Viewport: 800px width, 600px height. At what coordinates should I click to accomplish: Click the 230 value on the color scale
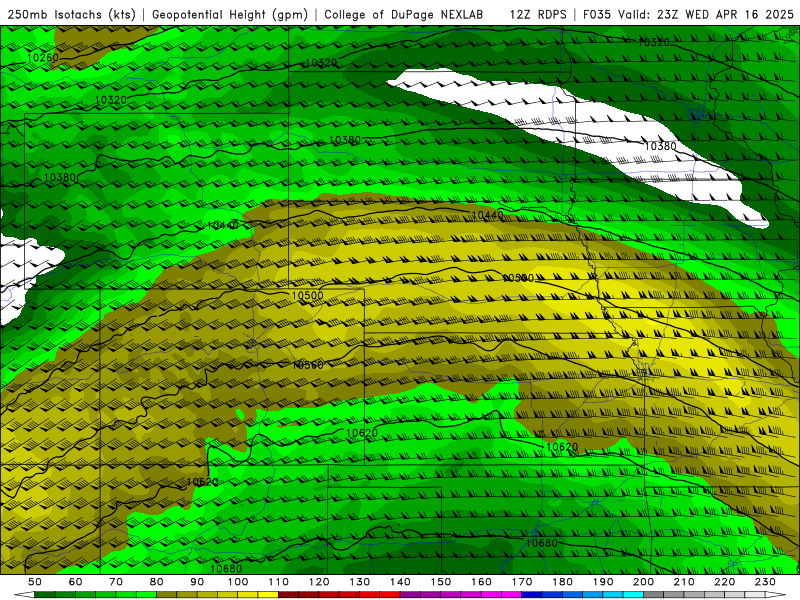click(765, 582)
